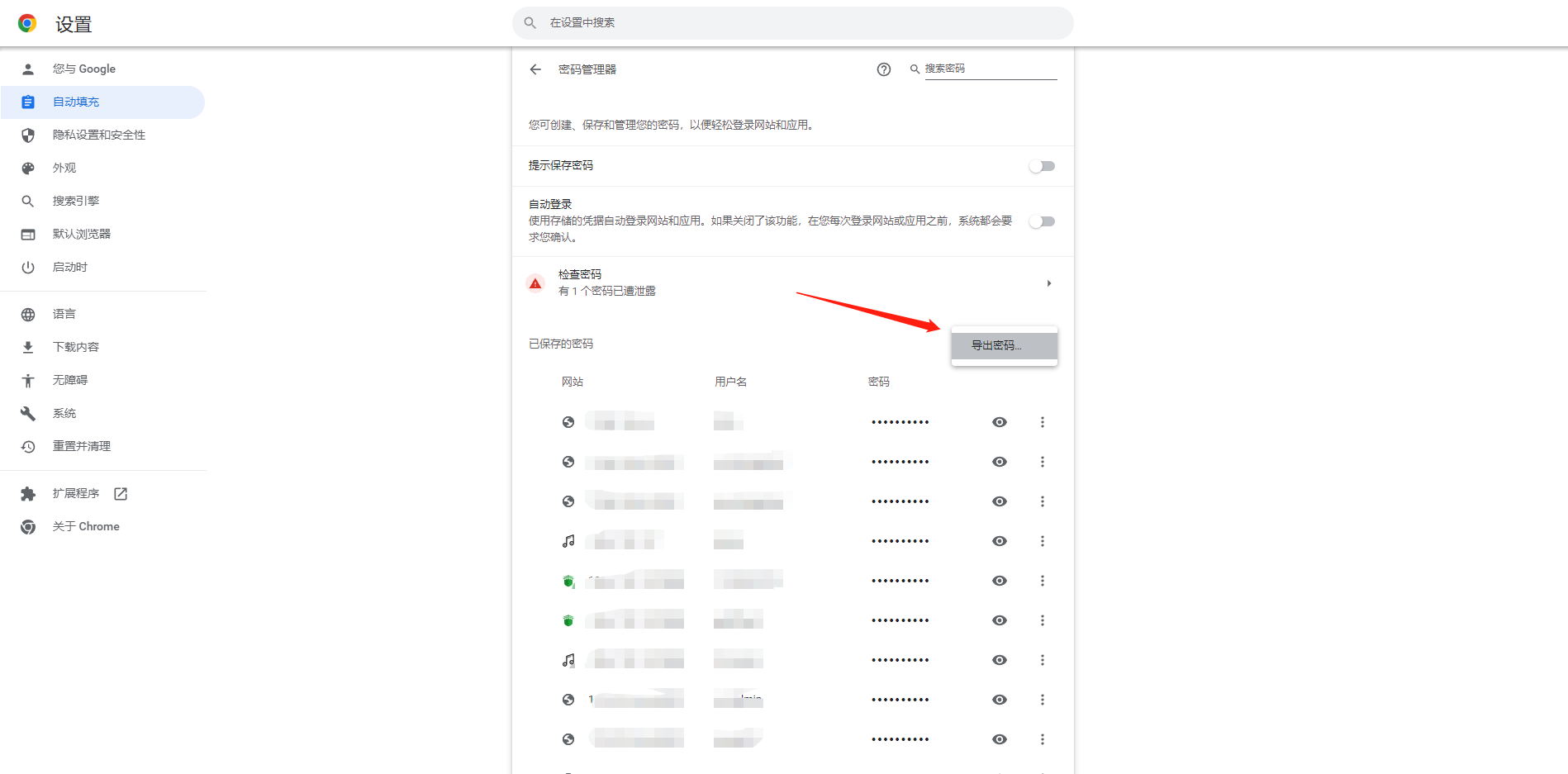
Task: Expand the 检查密码 row arrow
Action: coord(1048,283)
